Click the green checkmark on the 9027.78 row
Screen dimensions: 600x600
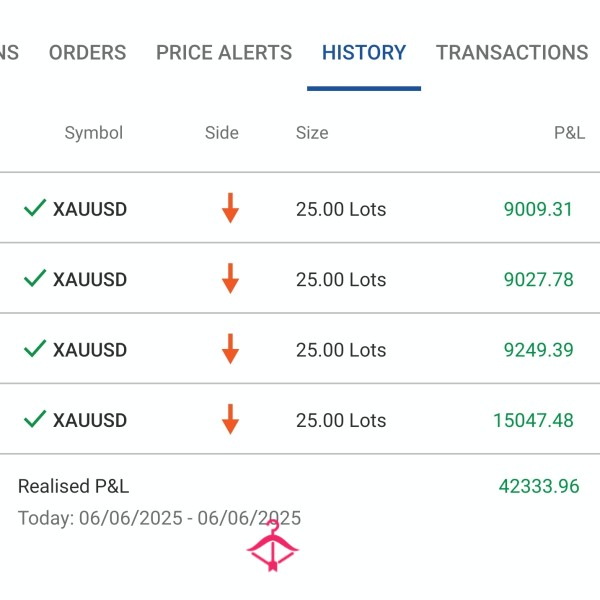[x=35, y=278]
